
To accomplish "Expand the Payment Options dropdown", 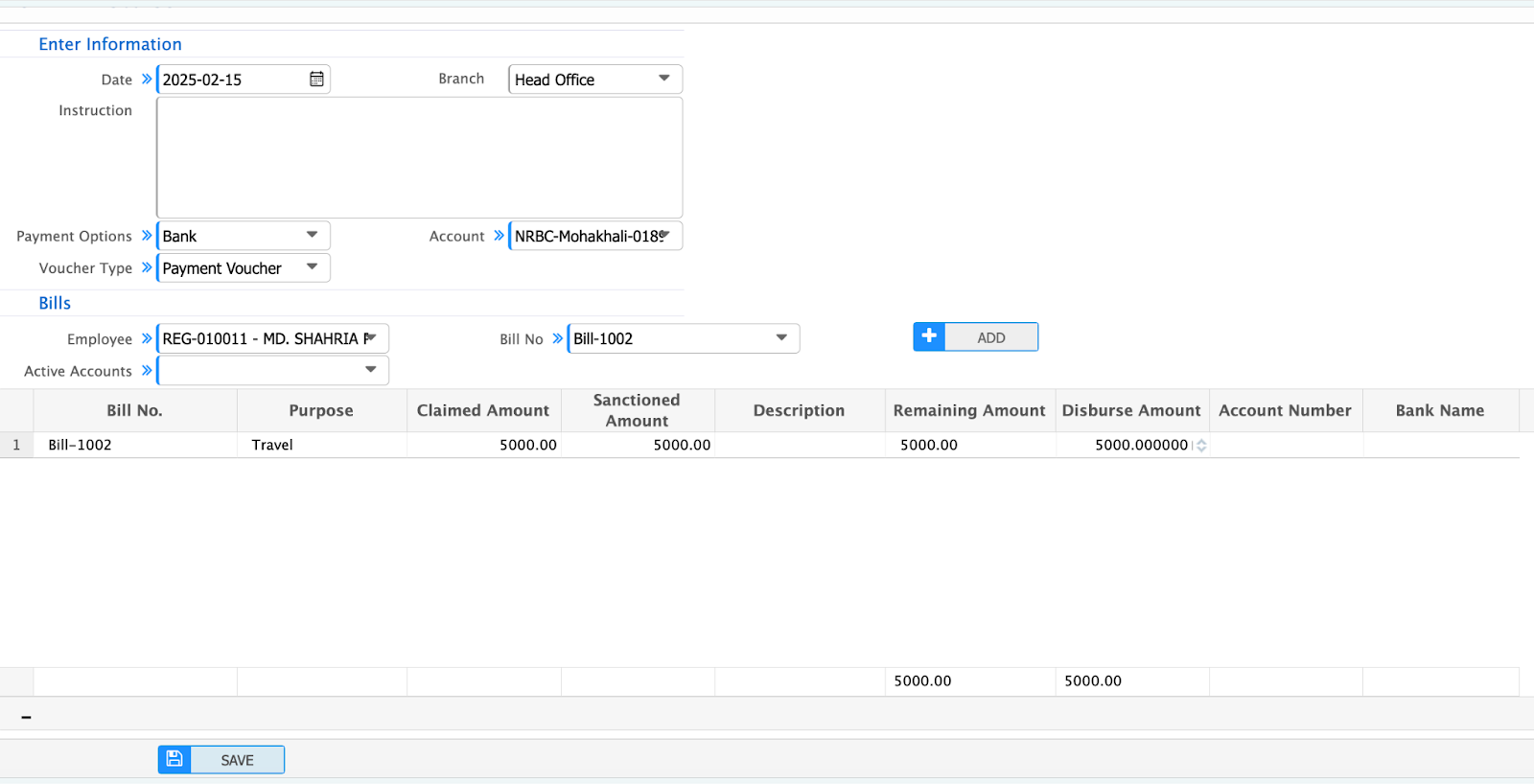I will pyautogui.click(x=312, y=236).
